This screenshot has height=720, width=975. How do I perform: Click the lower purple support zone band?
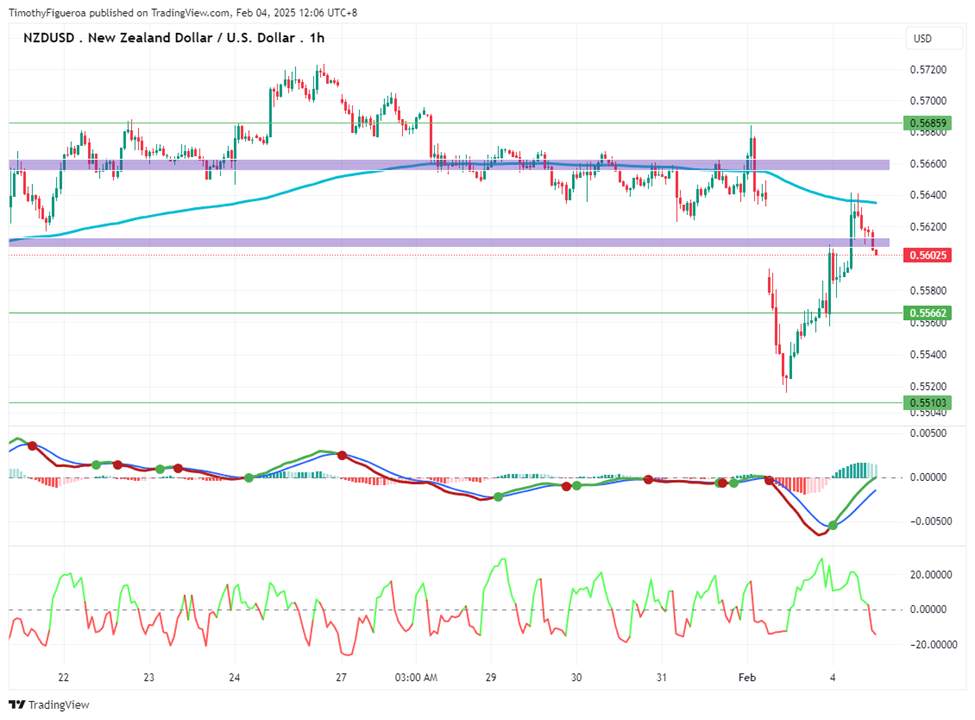click(449, 242)
